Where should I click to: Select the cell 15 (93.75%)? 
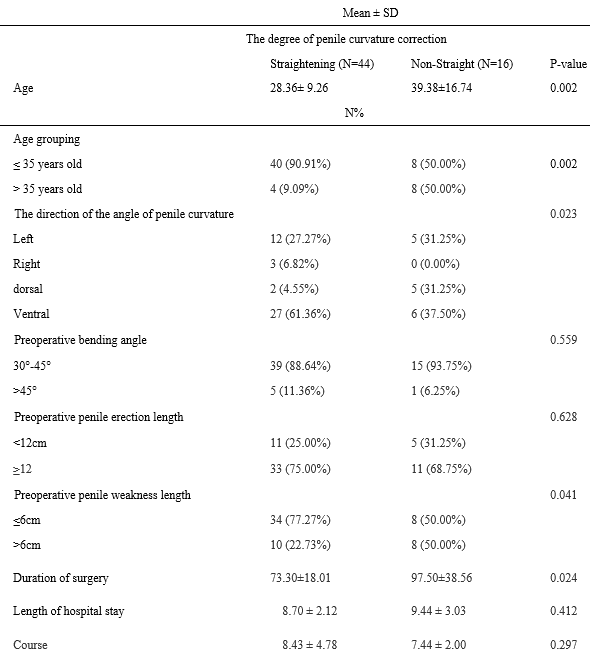pyautogui.click(x=441, y=366)
